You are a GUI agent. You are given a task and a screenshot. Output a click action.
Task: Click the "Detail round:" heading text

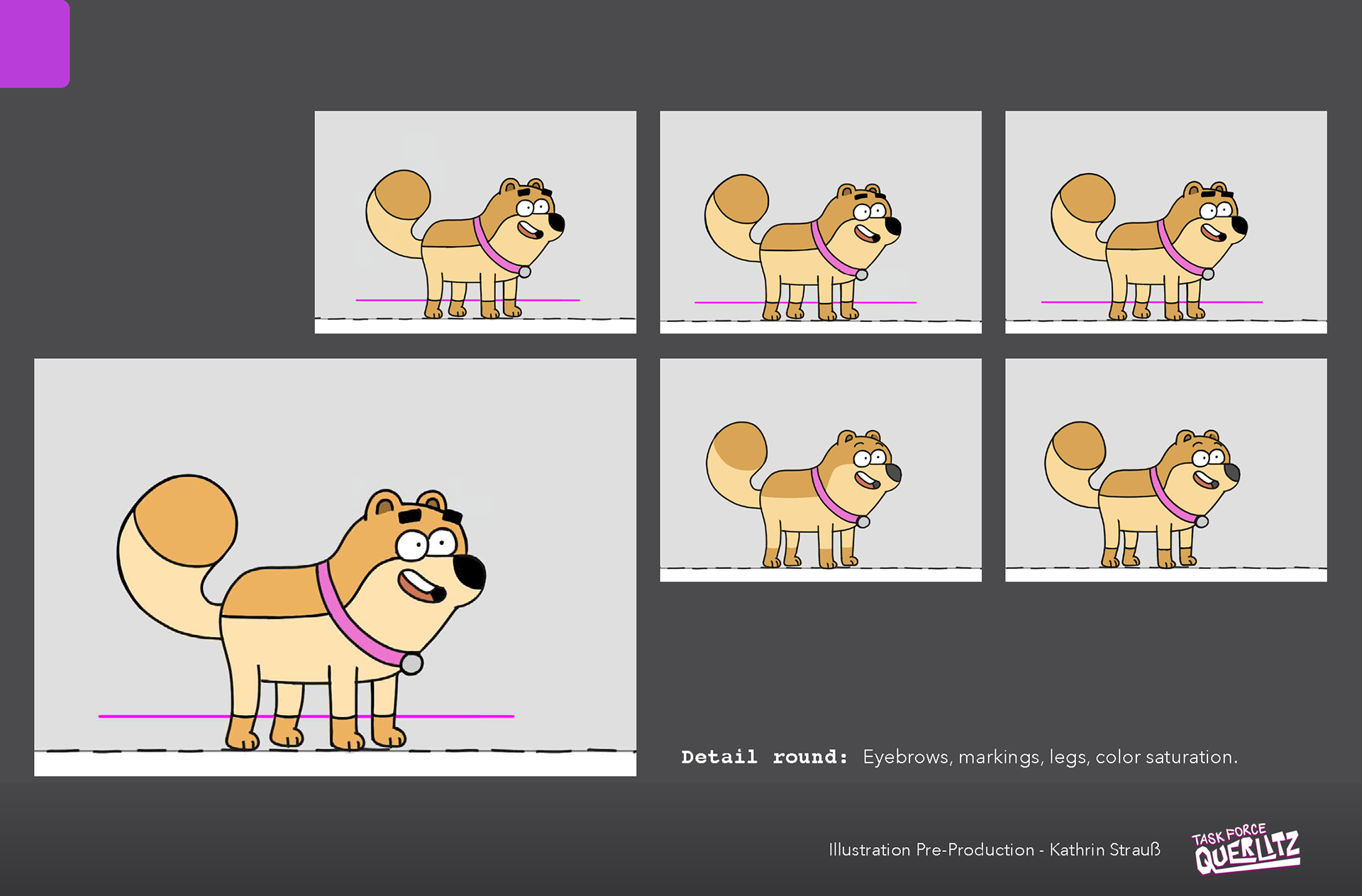click(764, 757)
